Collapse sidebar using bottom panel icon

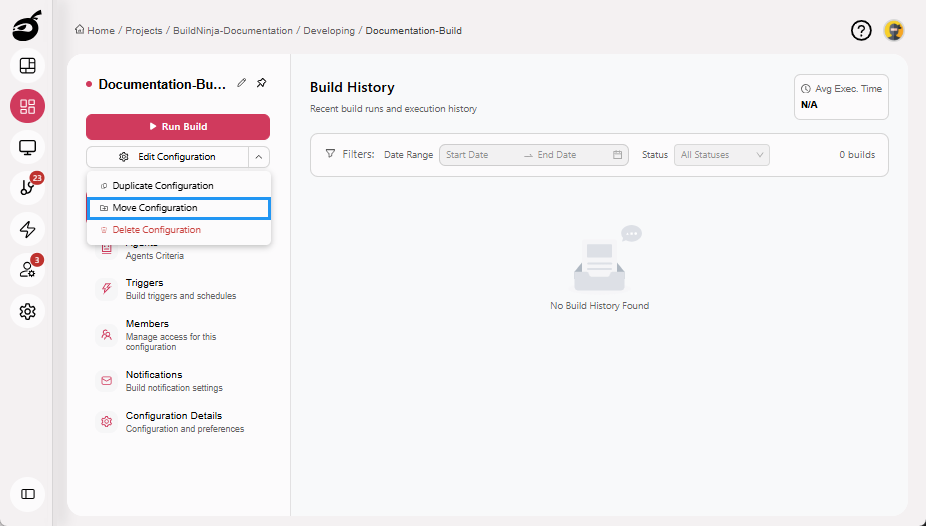tap(28, 494)
